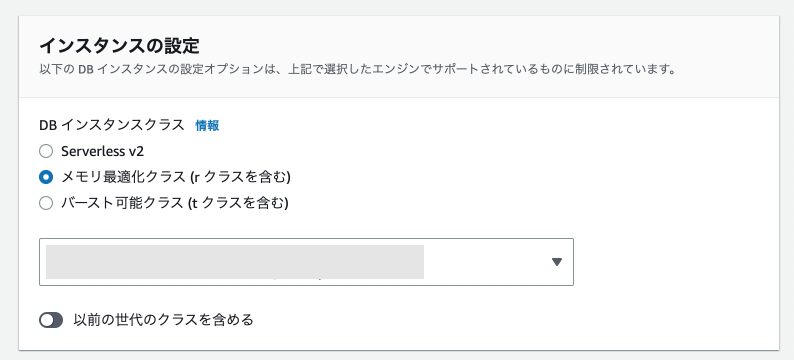This screenshot has height=360, width=794.
Task: Choose メモリ最適化クラス (r クラスを含む) option
Action: tap(46, 177)
